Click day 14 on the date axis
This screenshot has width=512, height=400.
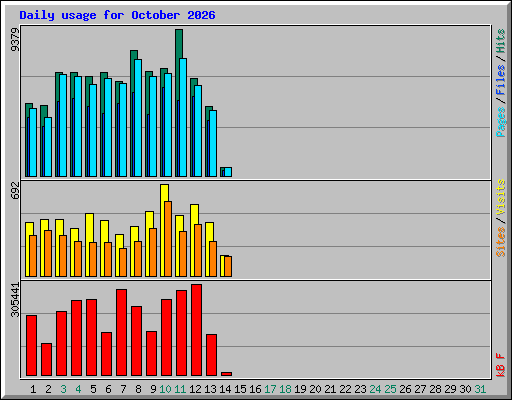pyautogui.click(x=225, y=389)
